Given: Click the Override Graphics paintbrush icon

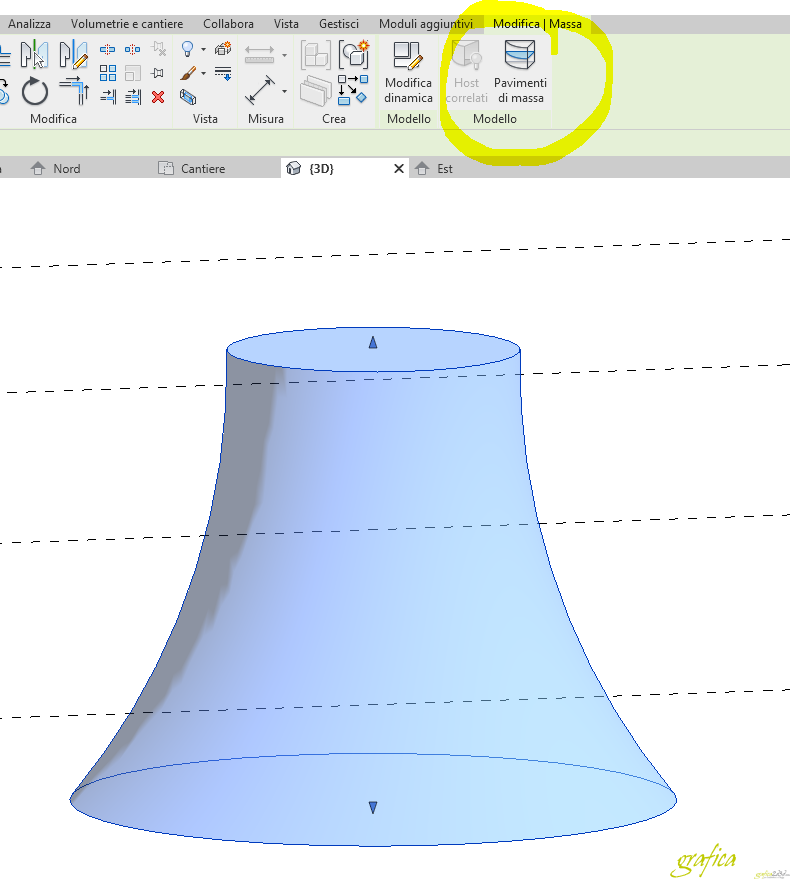Looking at the screenshot, I should (x=188, y=73).
